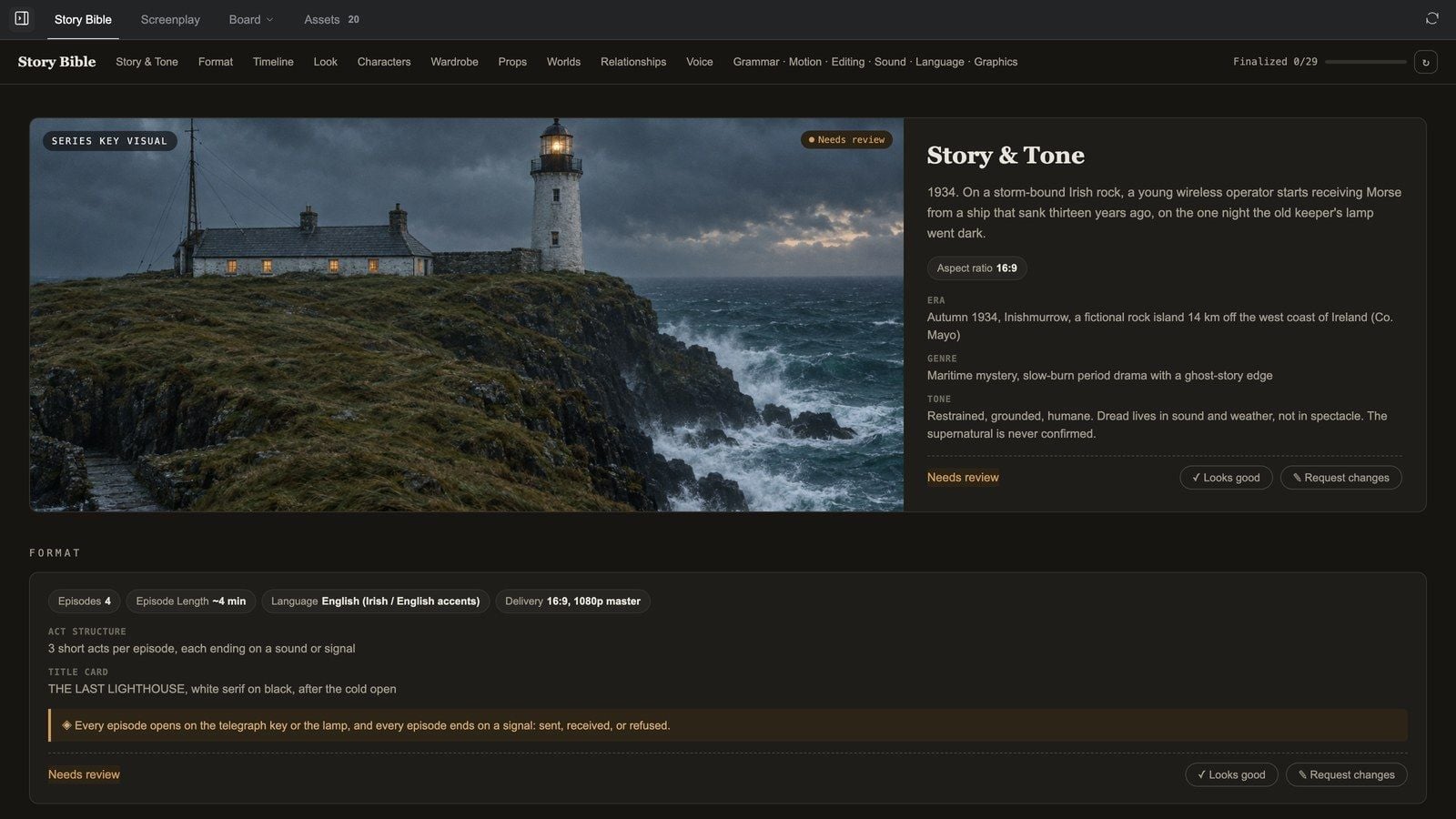Click the Genre description Maritime mystery

[x=1100, y=376]
